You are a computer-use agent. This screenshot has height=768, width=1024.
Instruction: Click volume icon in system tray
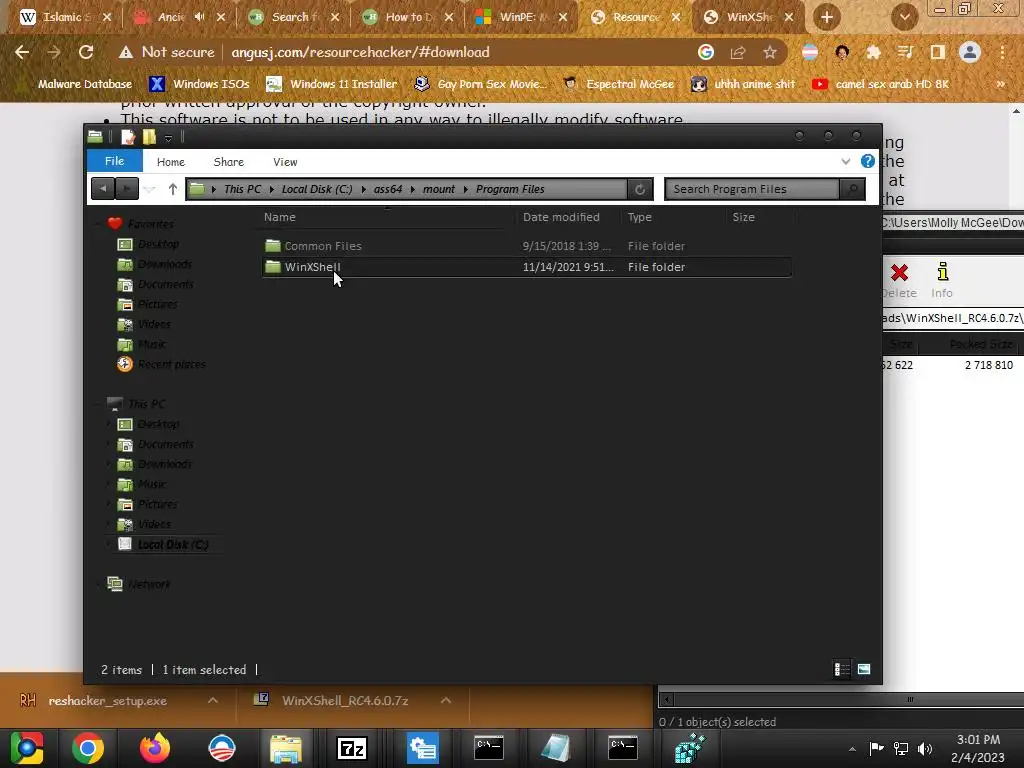(x=925, y=748)
